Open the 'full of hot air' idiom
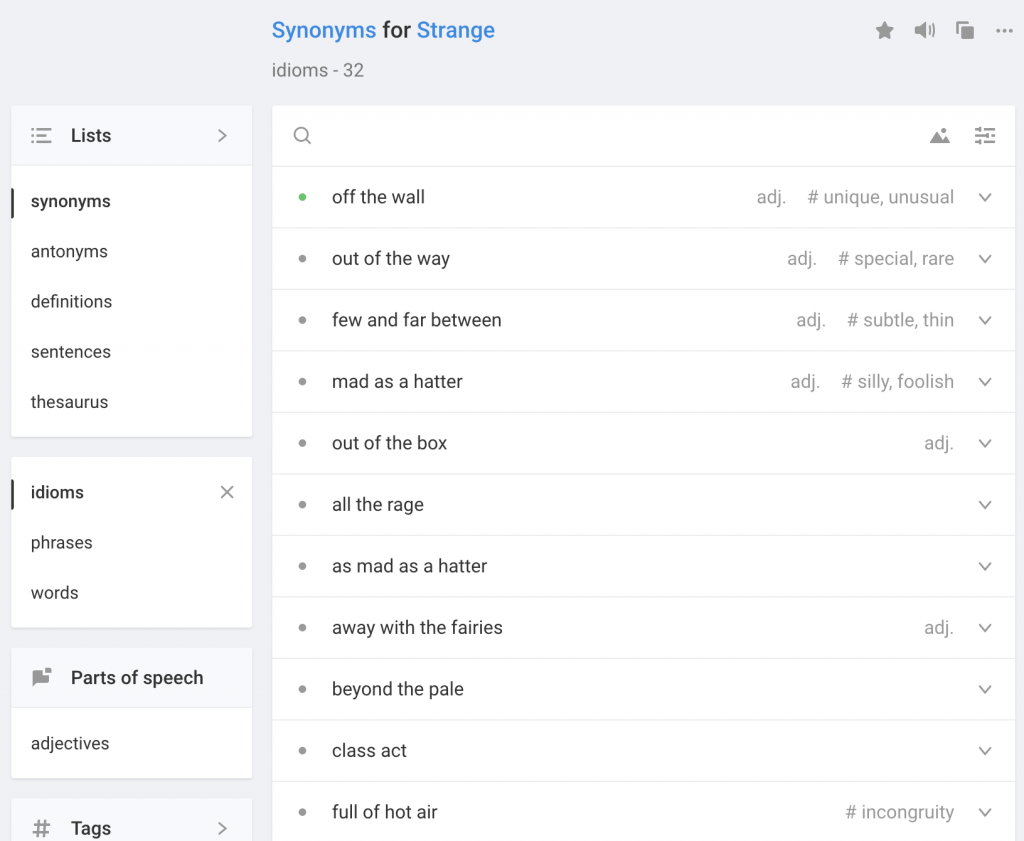Image resolution: width=1024 pixels, height=841 pixels. coord(385,812)
